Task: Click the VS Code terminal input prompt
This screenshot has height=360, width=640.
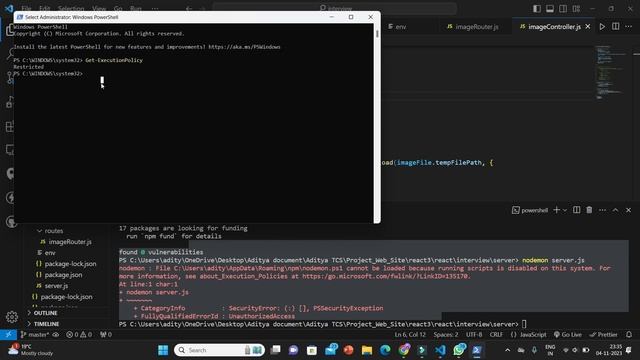Action: pyautogui.click(x=524, y=324)
